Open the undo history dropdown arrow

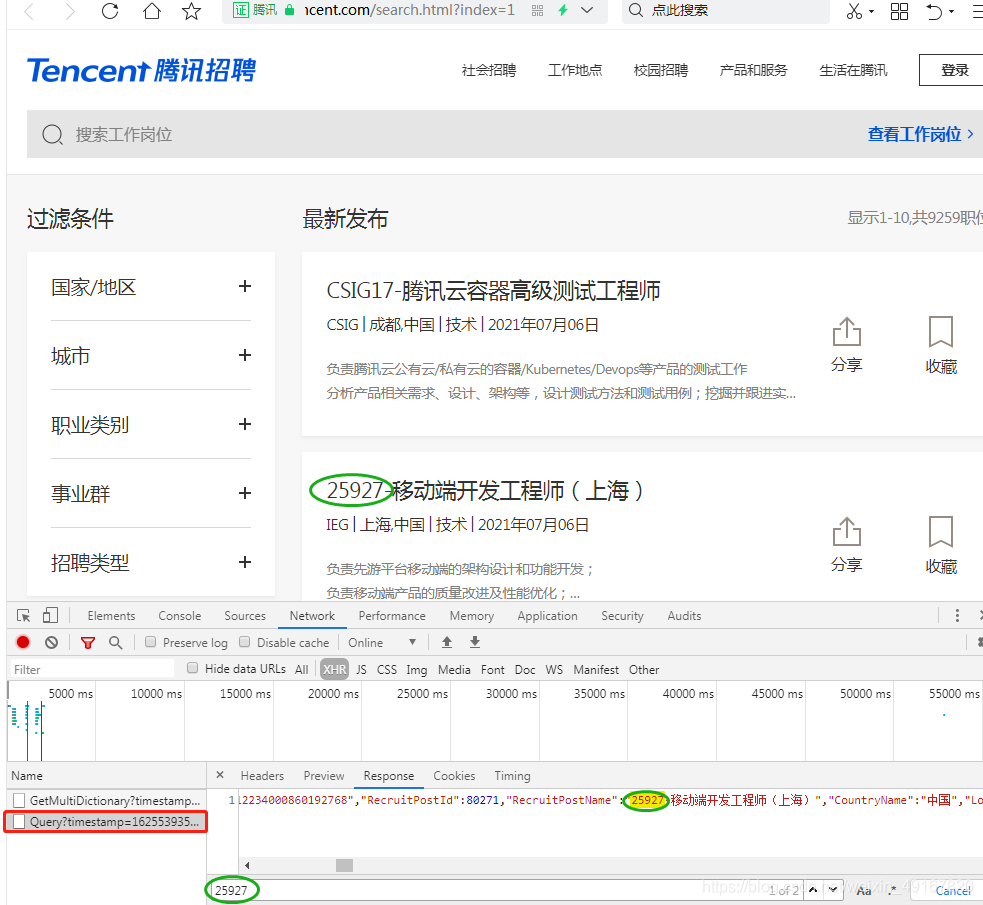click(951, 11)
